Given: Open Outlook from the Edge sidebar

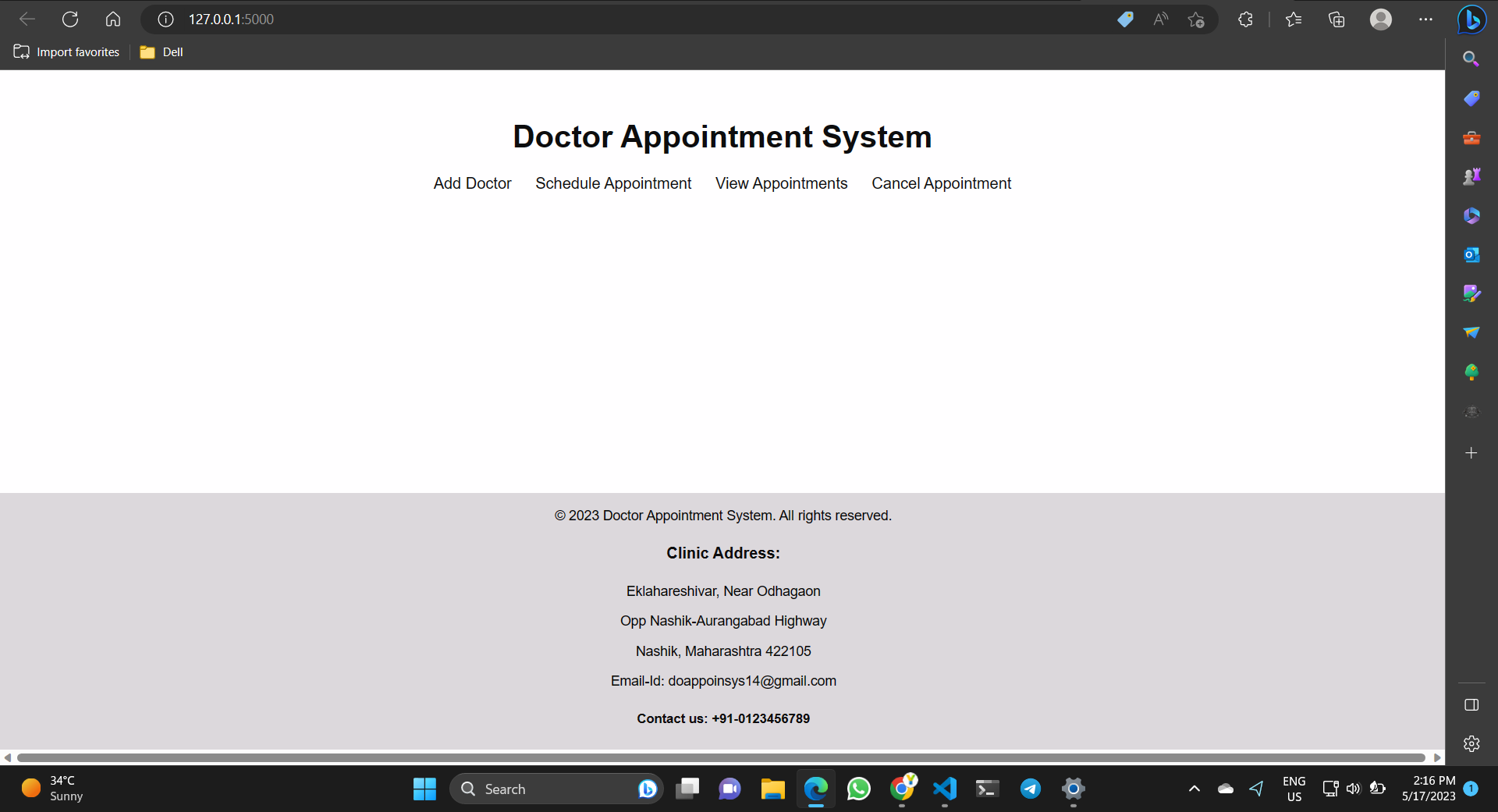Looking at the screenshot, I should (1471, 255).
